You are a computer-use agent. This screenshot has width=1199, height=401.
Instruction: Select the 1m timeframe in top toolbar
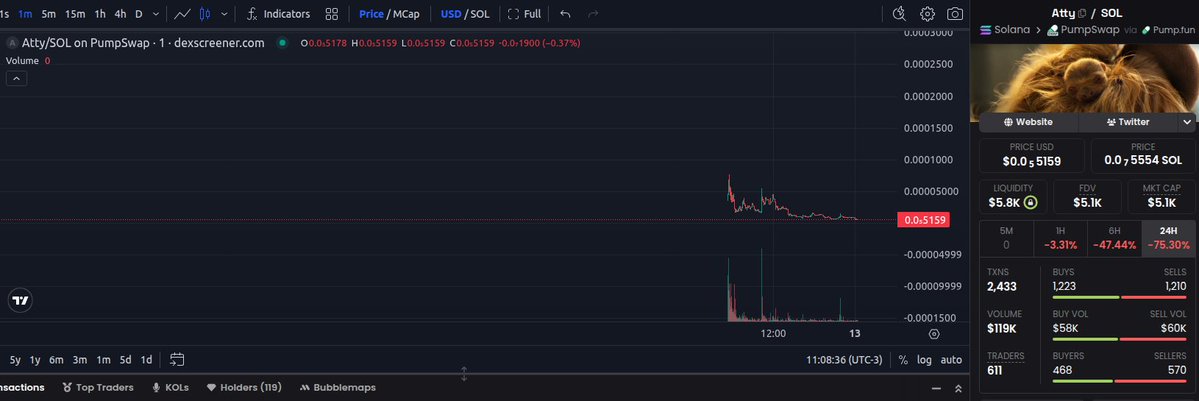25,14
